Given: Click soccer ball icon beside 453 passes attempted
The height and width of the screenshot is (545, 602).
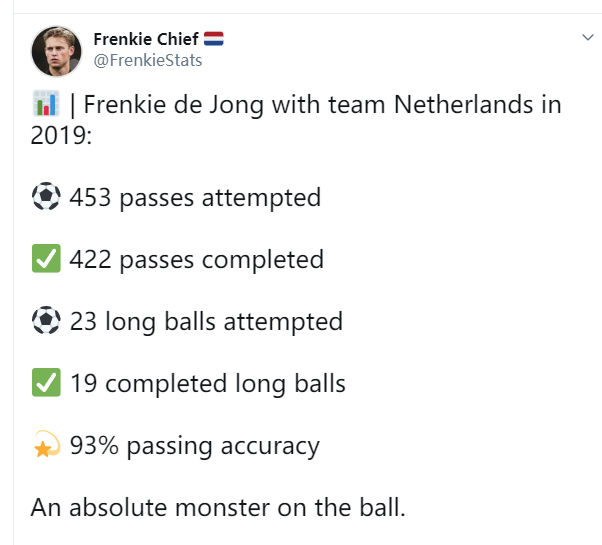Looking at the screenshot, I should click(x=46, y=196).
